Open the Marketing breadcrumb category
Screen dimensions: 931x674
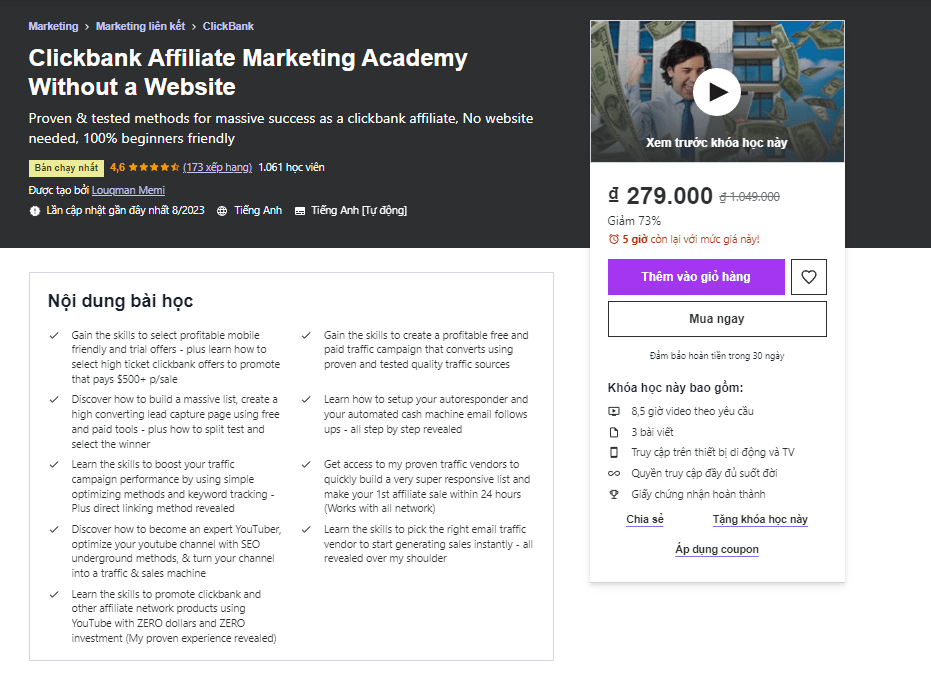coord(53,26)
